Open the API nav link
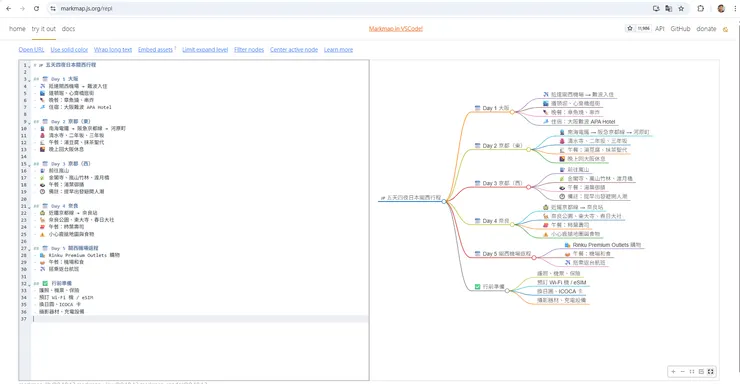 (660, 29)
